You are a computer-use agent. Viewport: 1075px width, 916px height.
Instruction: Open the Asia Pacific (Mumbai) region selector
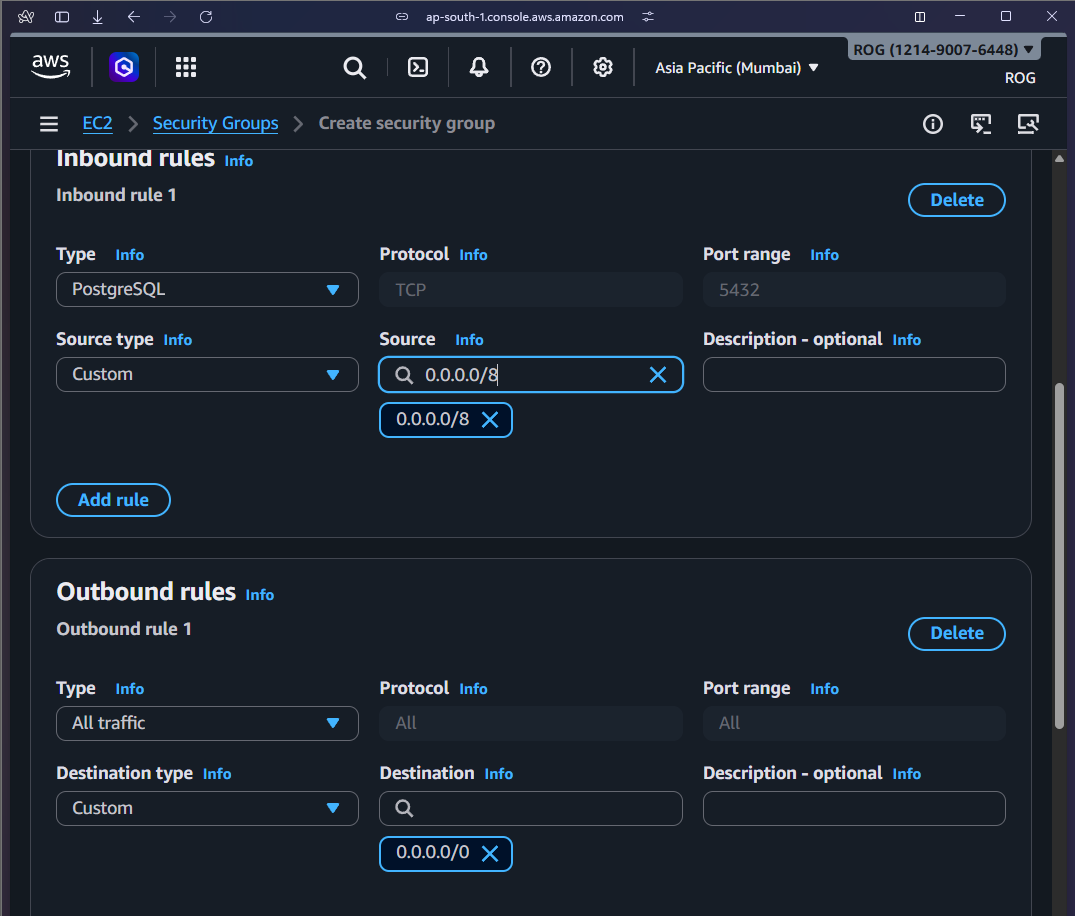point(737,68)
